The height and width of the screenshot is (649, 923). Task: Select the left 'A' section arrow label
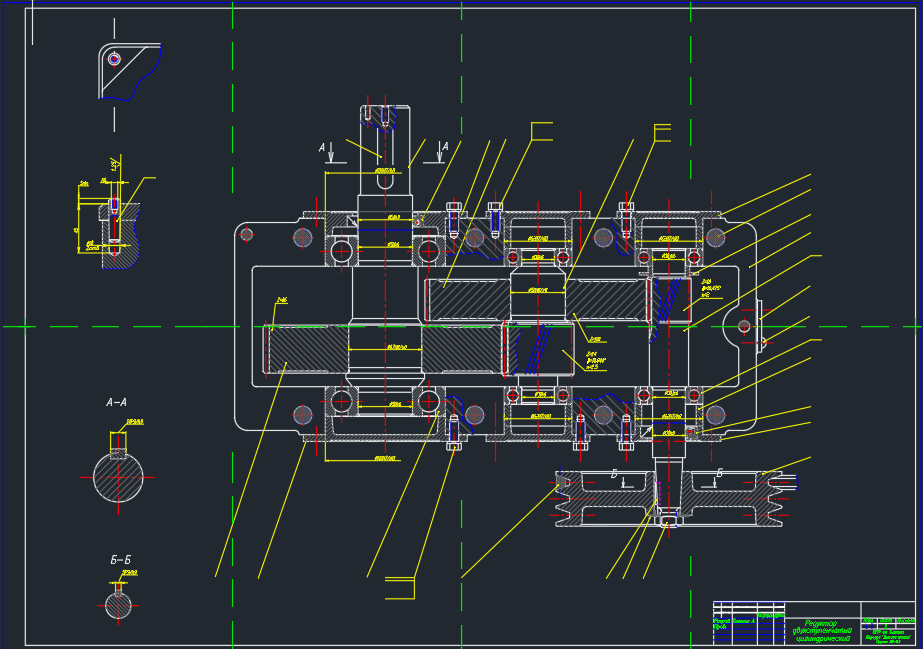(x=322, y=148)
